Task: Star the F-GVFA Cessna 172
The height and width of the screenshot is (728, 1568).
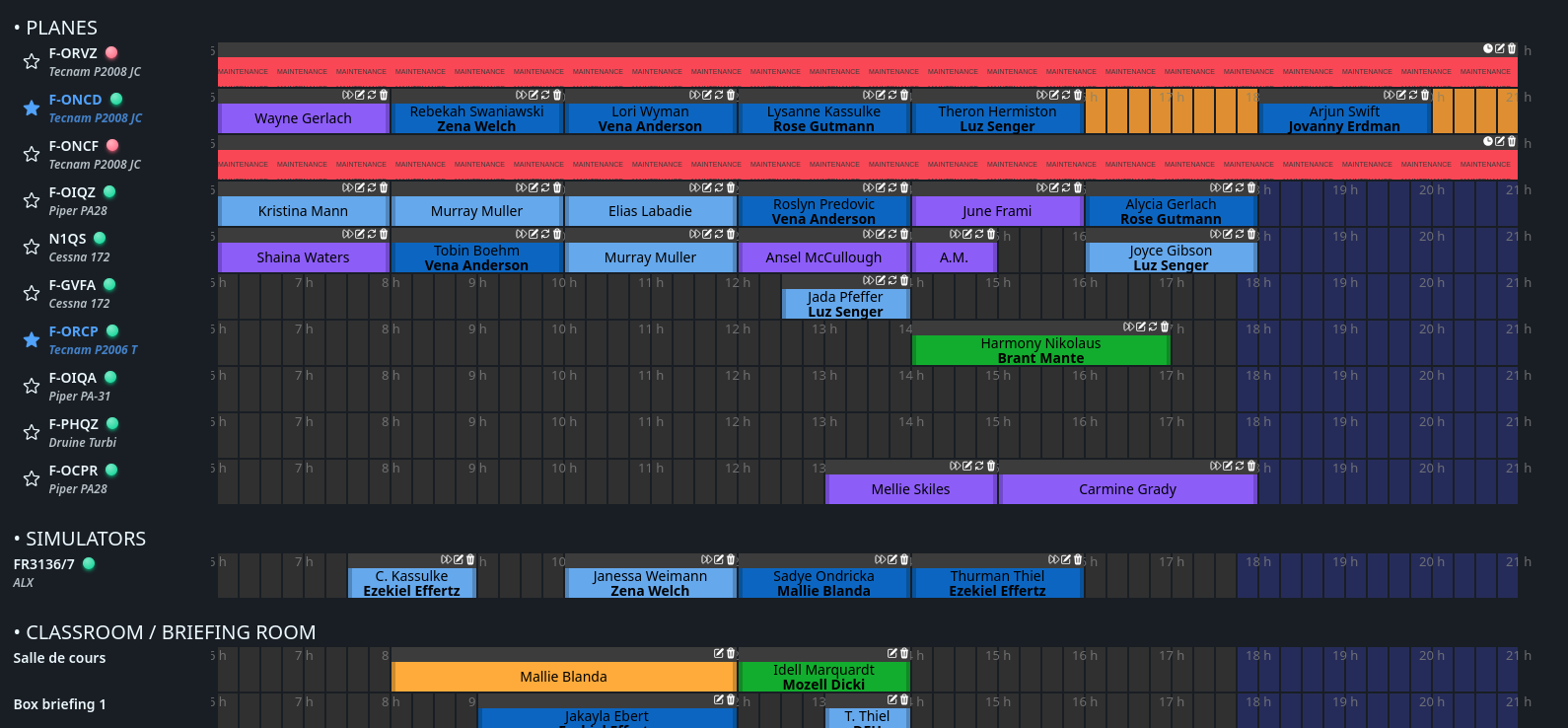Action: [32, 294]
